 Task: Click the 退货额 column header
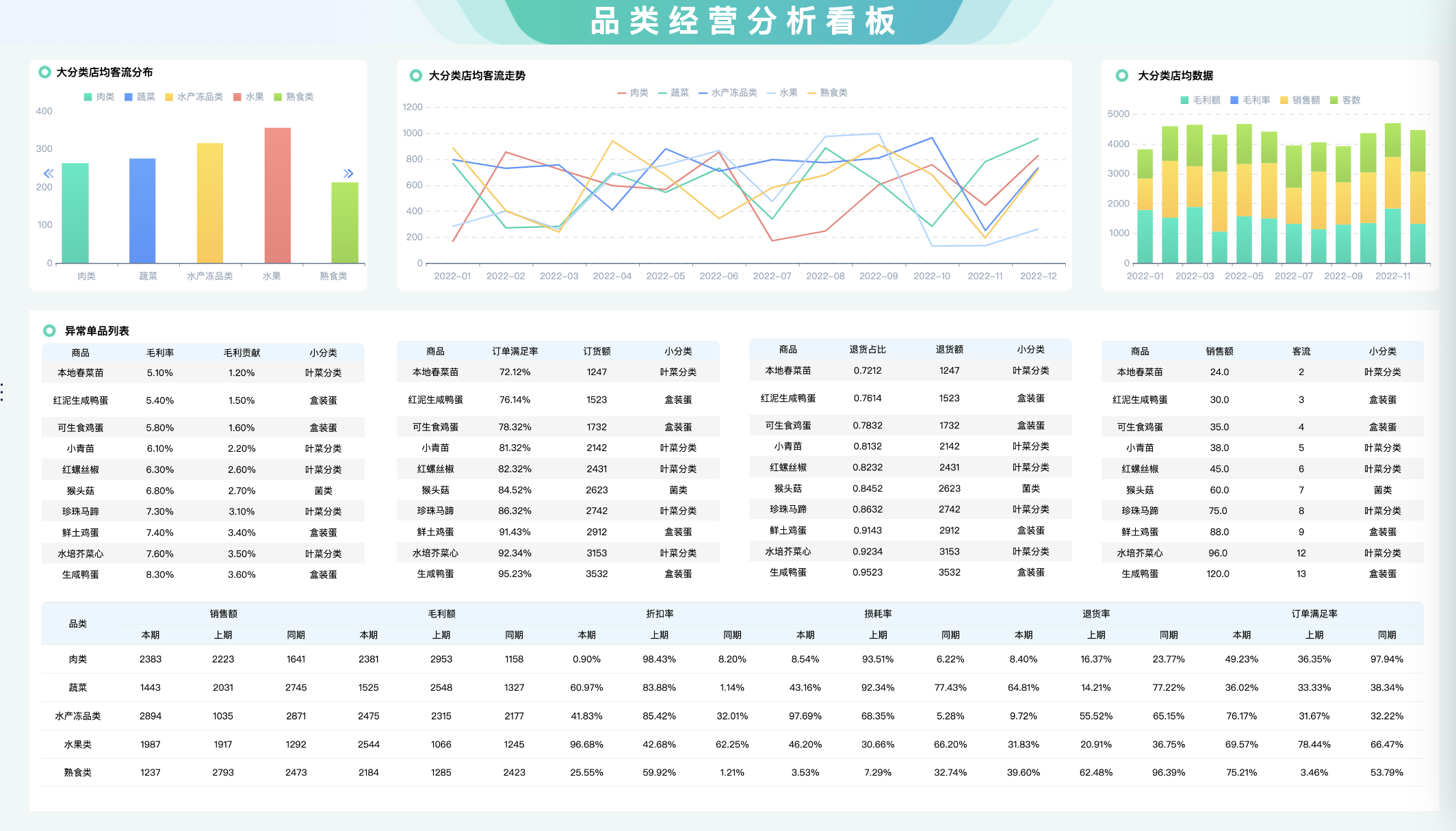tap(950, 349)
